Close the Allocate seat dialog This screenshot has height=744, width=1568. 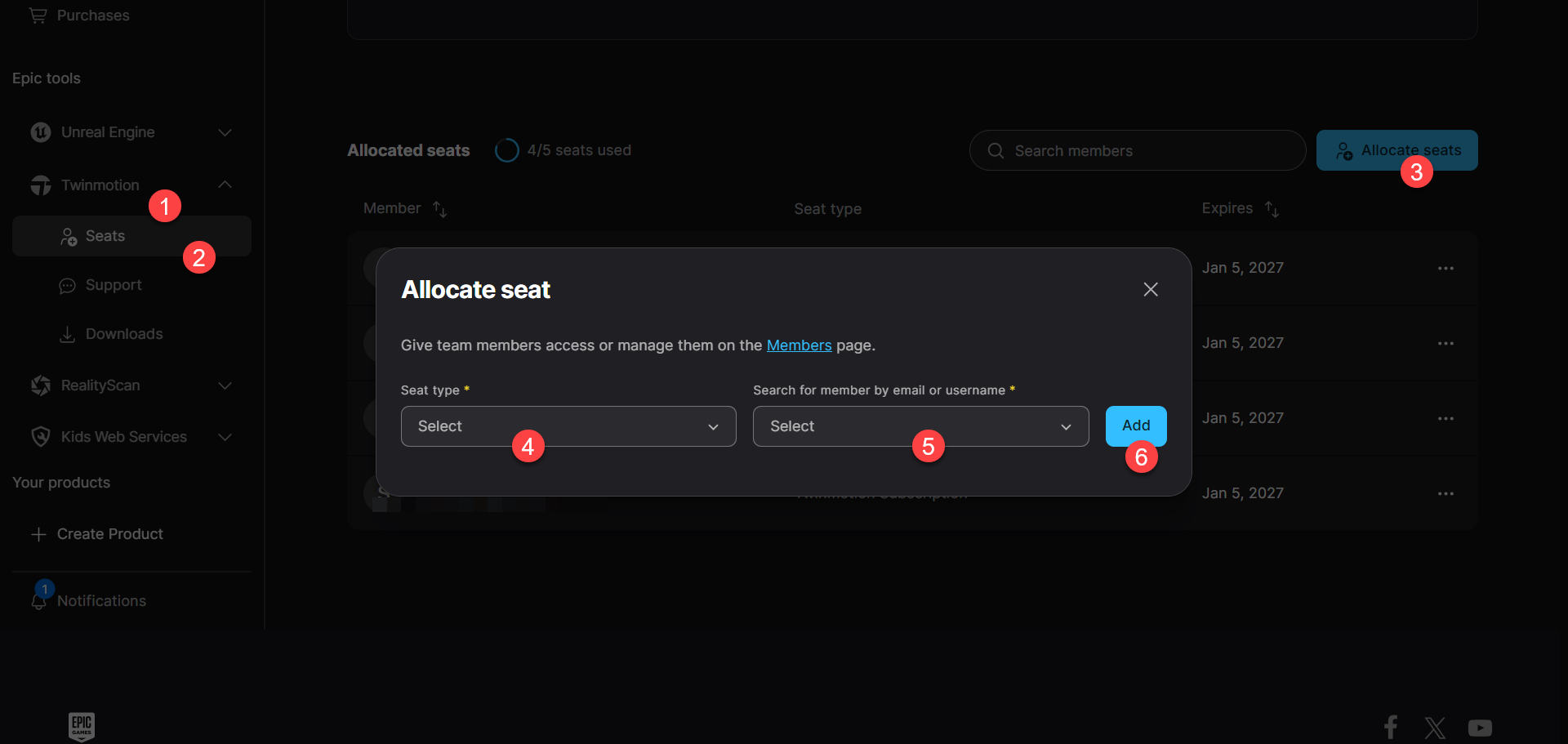[x=1151, y=289]
